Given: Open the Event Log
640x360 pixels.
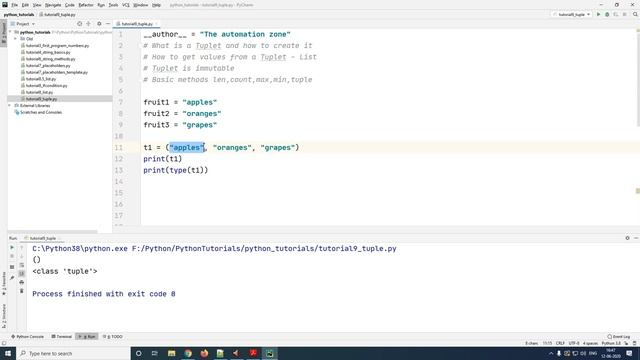Looking at the screenshot, I should (619, 336).
